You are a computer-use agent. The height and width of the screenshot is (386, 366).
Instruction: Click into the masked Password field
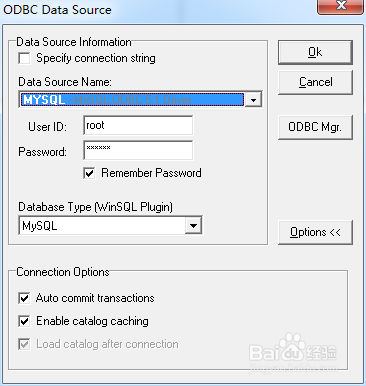pyautogui.click(x=138, y=150)
